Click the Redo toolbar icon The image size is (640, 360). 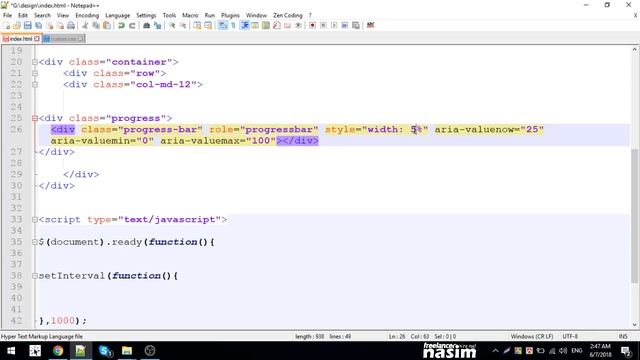tap(132, 25)
